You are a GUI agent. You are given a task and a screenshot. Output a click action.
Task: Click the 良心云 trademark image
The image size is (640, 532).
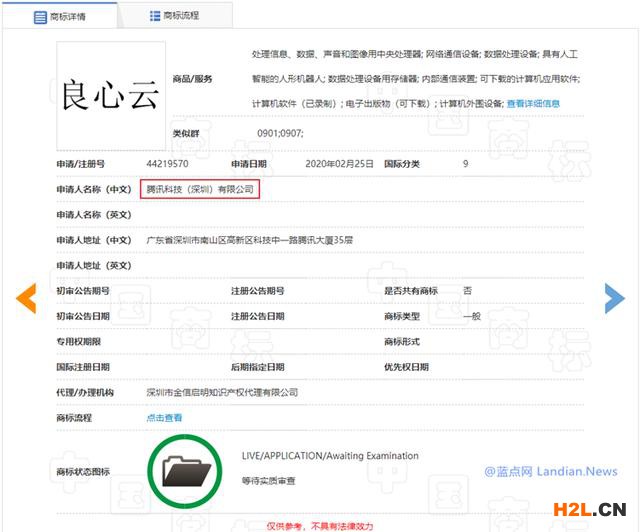click(111, 96)
